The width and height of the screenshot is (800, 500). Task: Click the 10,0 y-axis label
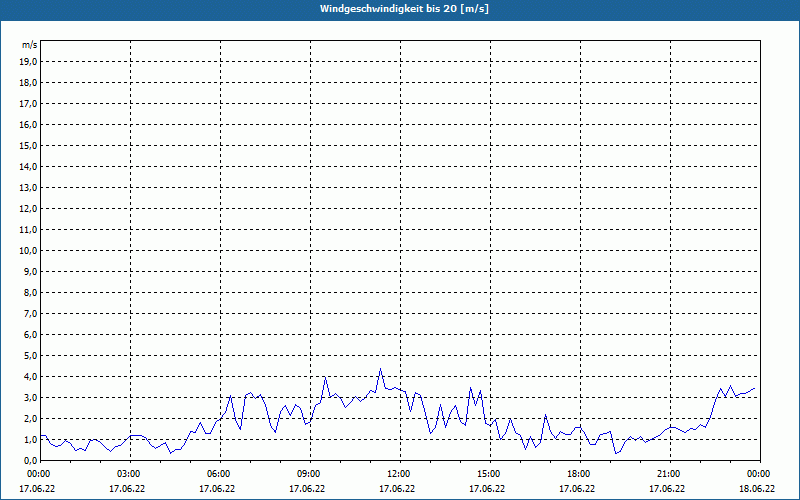tap(29, 250)
